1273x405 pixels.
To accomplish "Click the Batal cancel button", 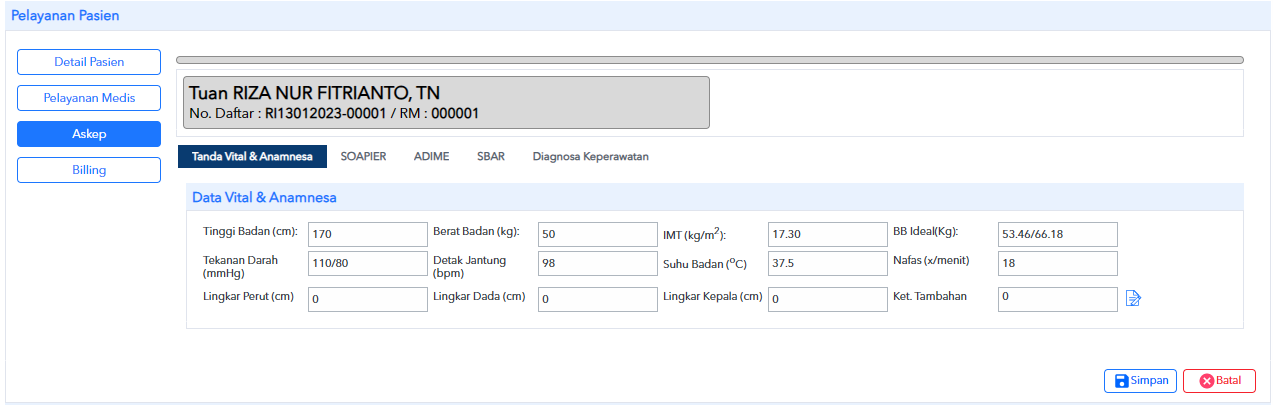I will click(x=1219, y=381).
